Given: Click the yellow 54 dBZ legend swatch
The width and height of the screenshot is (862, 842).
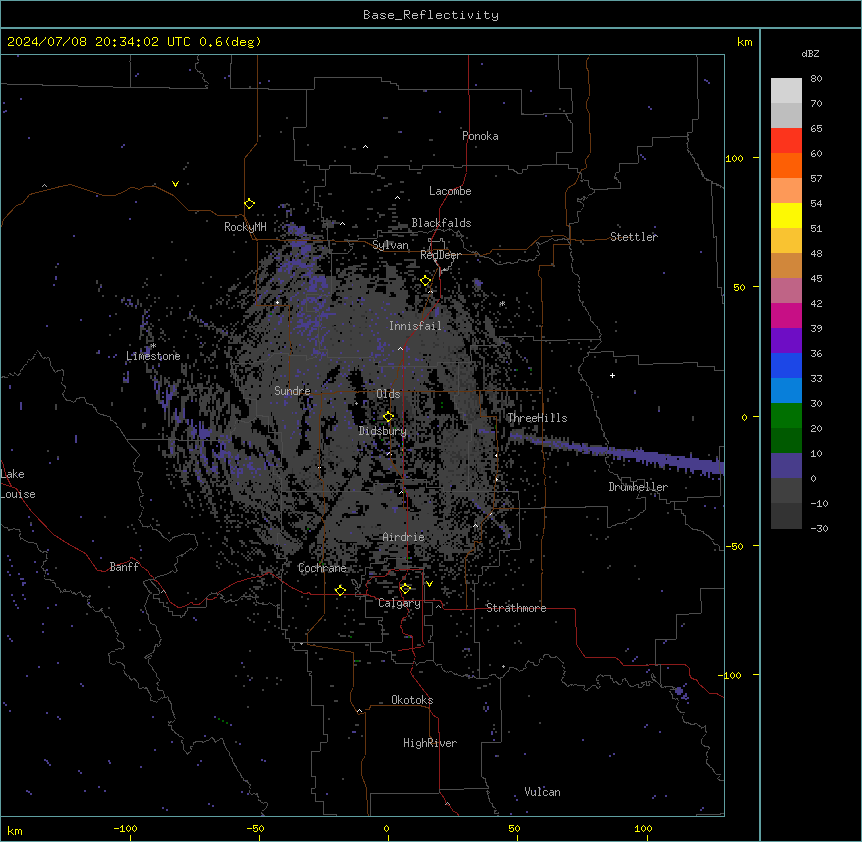Looking at the screenshot, I should click(786, 215).
